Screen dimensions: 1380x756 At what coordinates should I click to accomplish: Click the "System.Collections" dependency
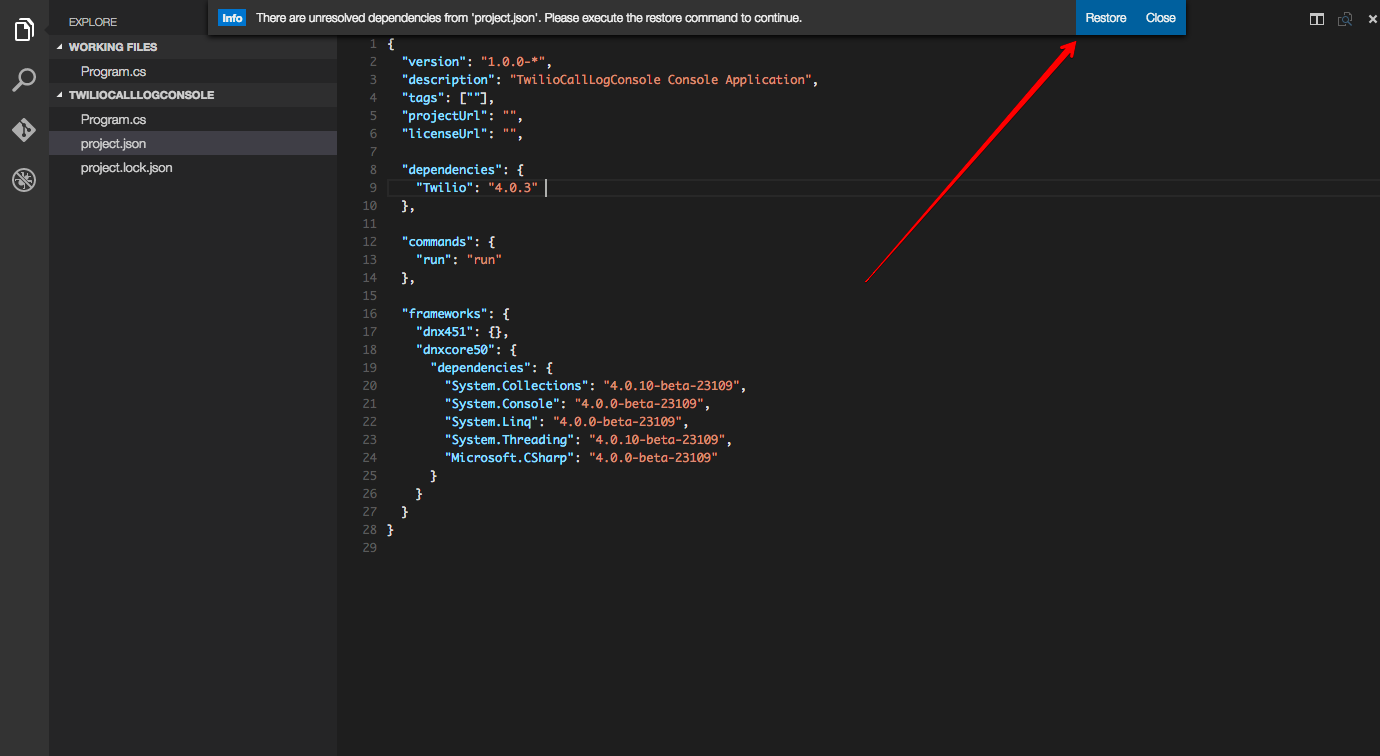pyautogui.click(x=517, y=385)
